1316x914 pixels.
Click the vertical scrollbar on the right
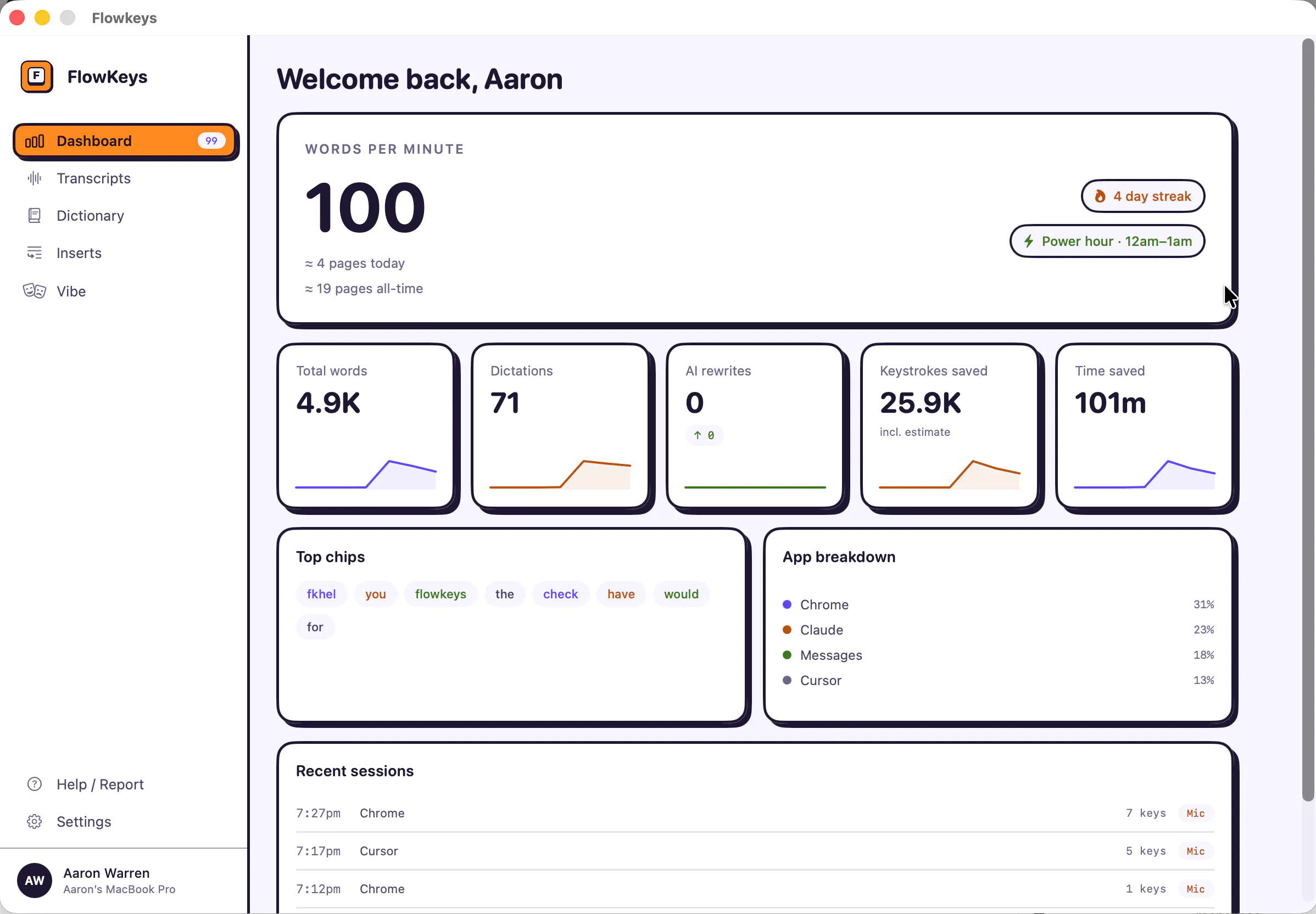[1307, 420]
